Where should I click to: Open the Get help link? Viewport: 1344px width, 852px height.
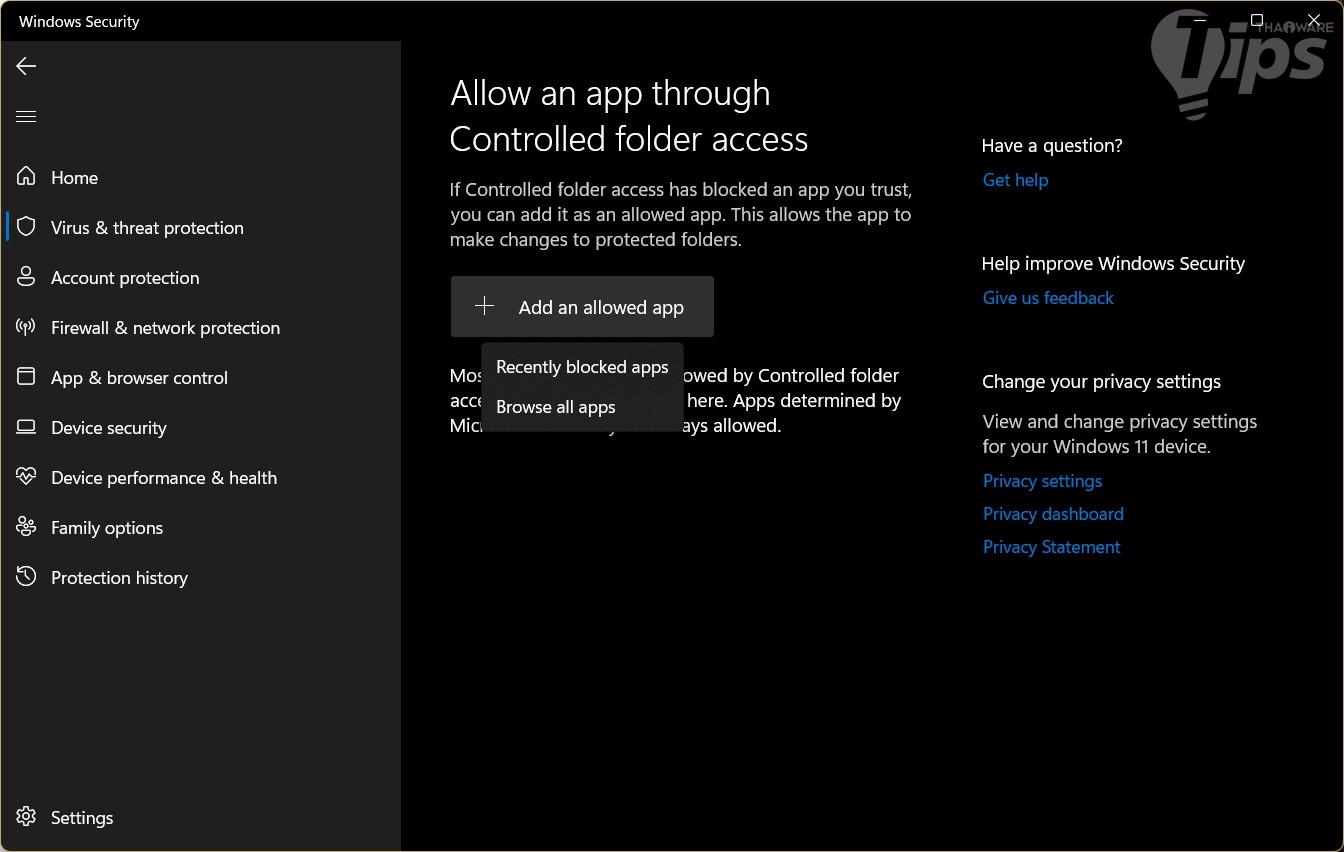(x=1015, y=180)
